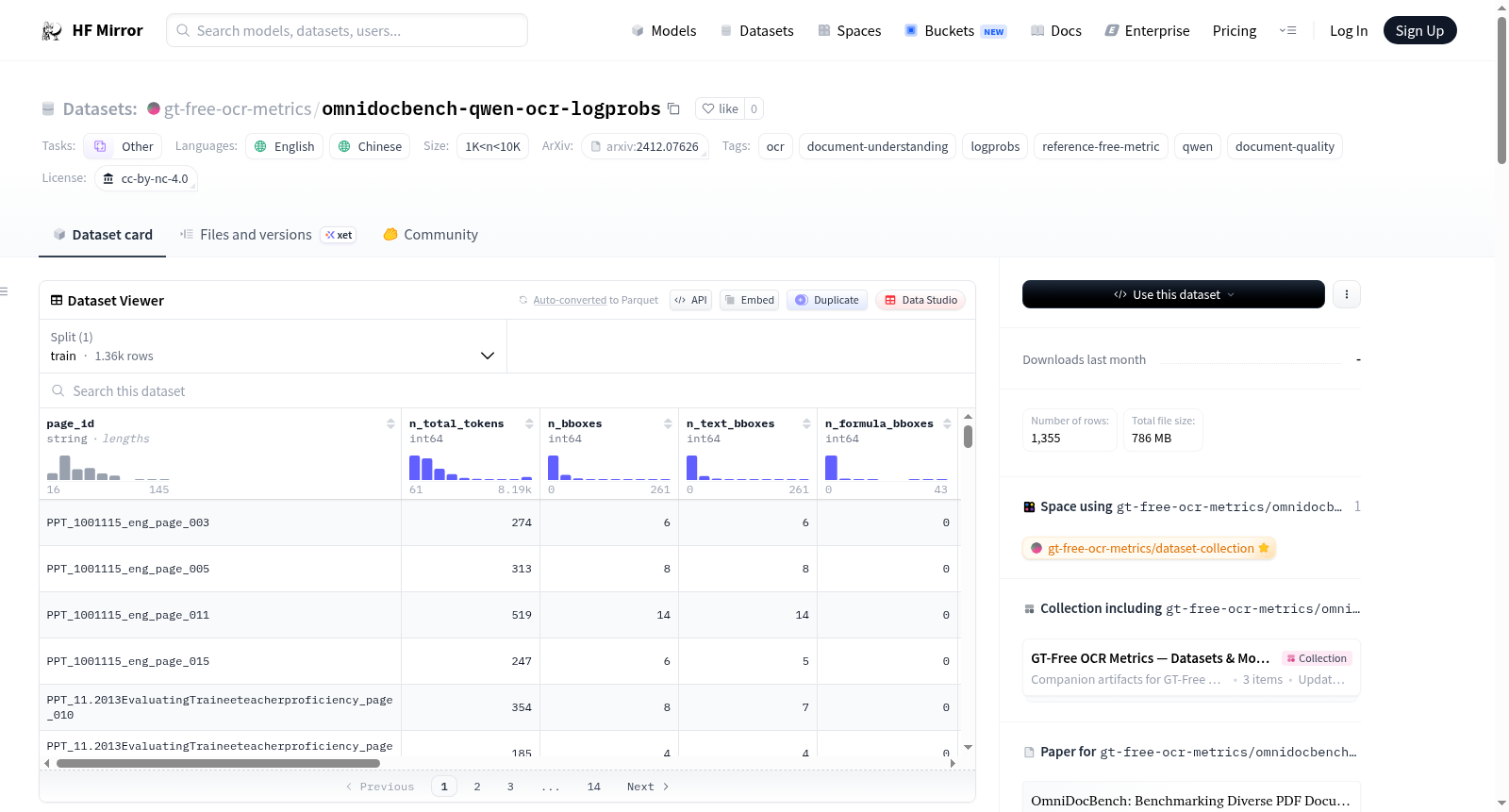1509x812 pixels.
Task: Click the gt-free-ocr-metrics organization avatar
Action: pos(154,108)
